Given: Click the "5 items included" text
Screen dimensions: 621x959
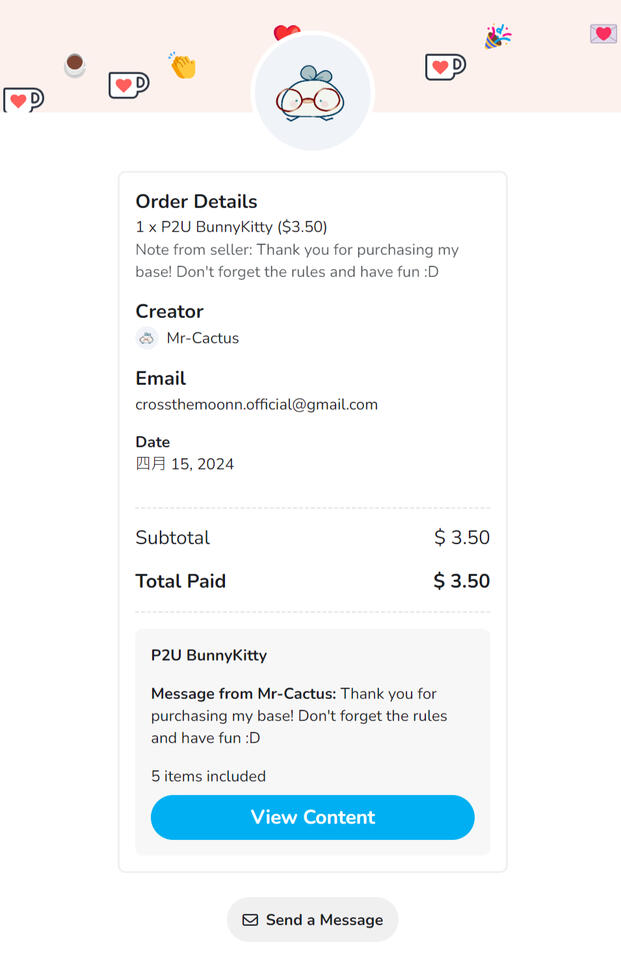Looking at the screenshot, I should tap(208, 776).
